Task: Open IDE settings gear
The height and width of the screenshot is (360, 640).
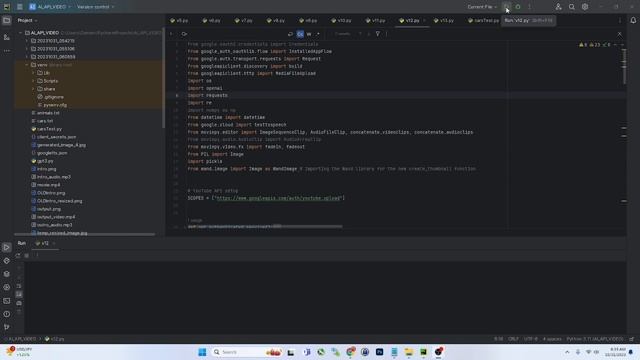Action: point(585,7)
